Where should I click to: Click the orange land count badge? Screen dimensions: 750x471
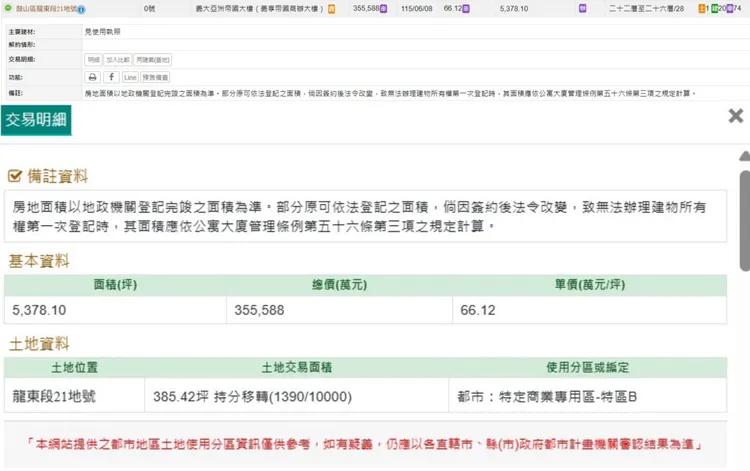point(701,9)
